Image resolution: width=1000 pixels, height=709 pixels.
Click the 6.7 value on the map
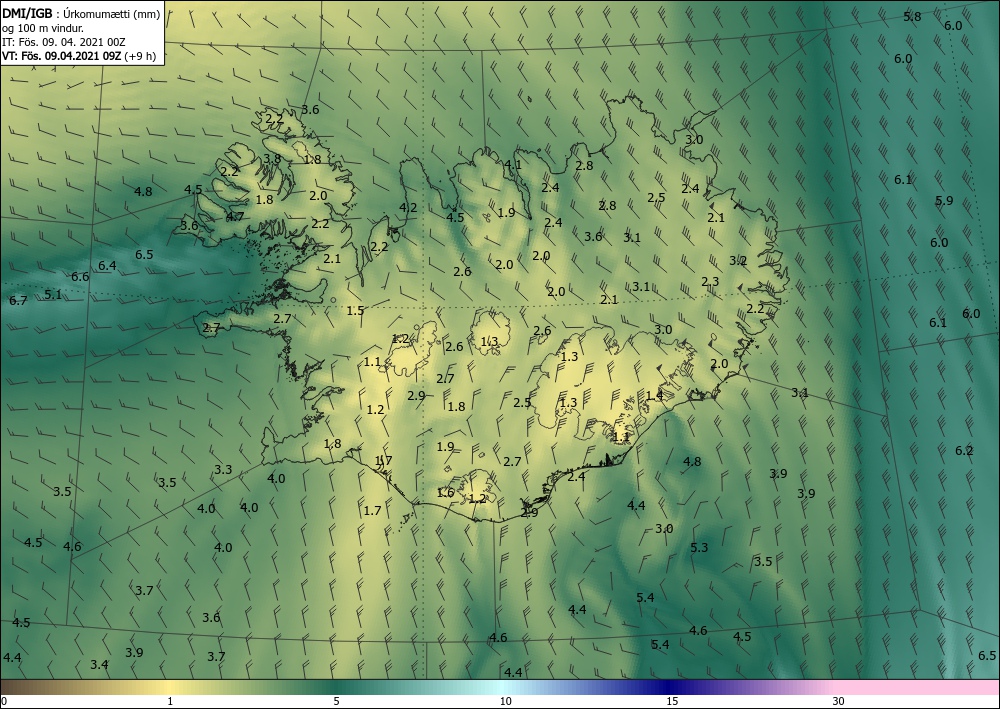18,300
